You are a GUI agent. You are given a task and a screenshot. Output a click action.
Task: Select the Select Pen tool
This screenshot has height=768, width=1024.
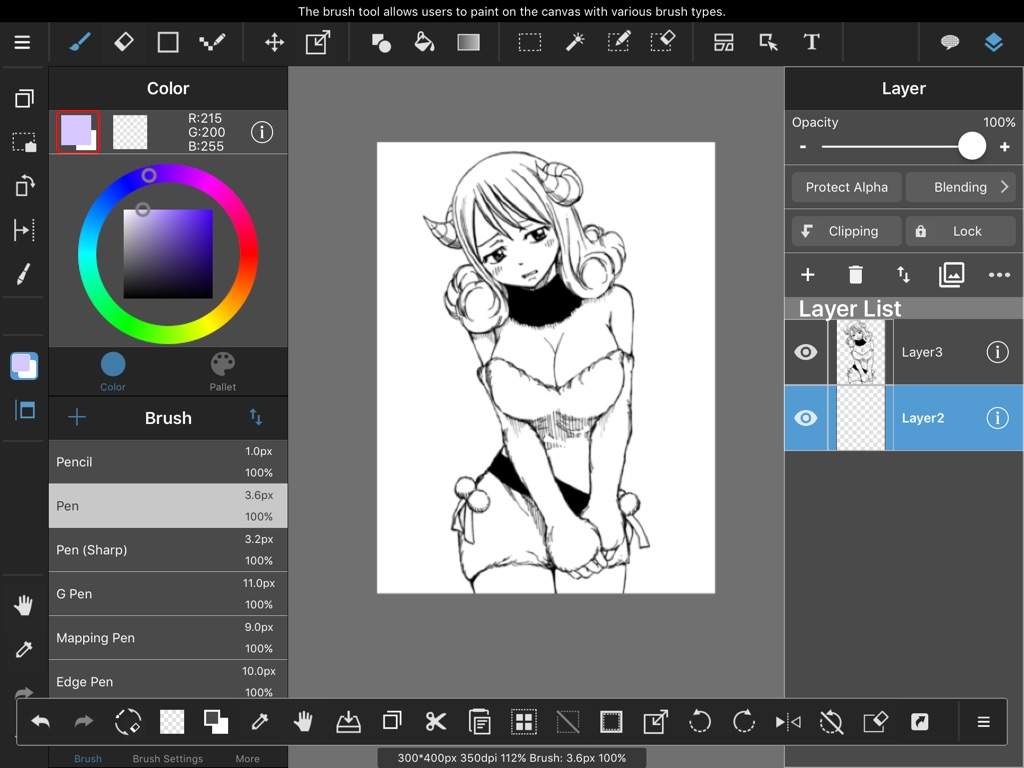pos(618,42)
